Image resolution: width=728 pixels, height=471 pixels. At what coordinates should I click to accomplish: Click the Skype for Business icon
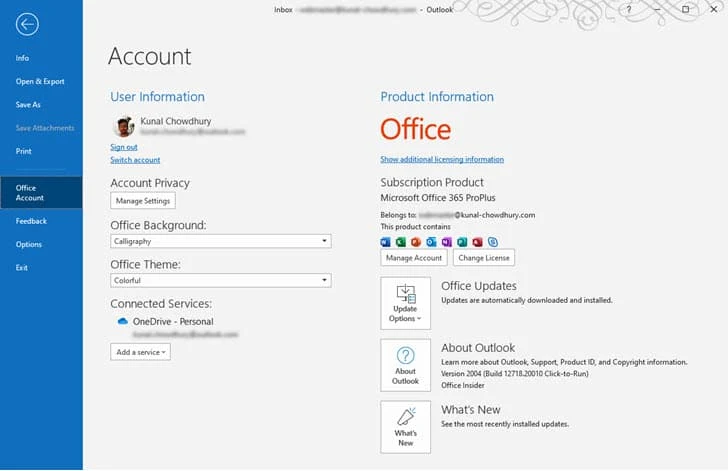[493, 242]
